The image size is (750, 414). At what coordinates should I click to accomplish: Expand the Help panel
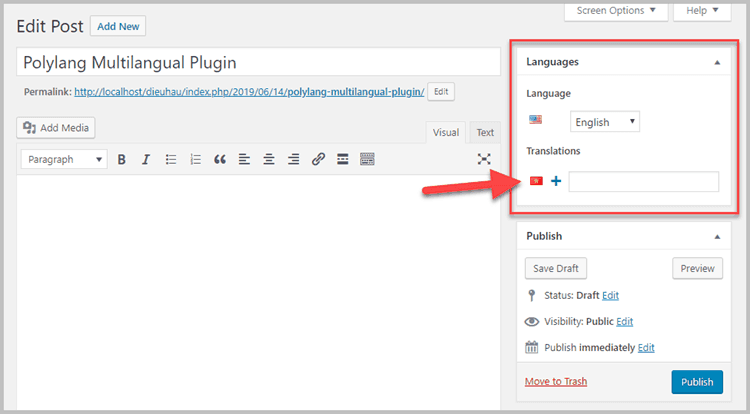coord(702,11)
